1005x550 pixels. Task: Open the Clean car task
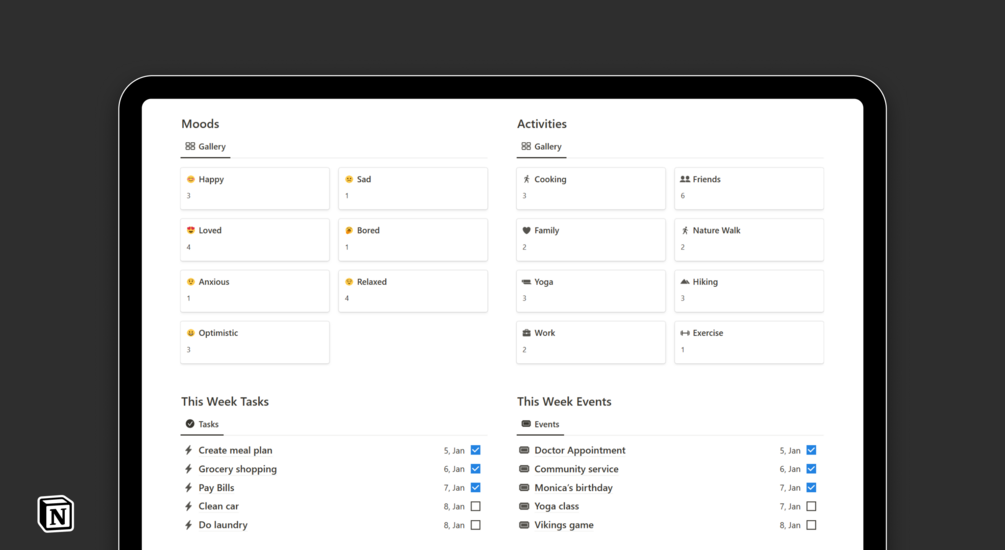click(x=219, y=506)
